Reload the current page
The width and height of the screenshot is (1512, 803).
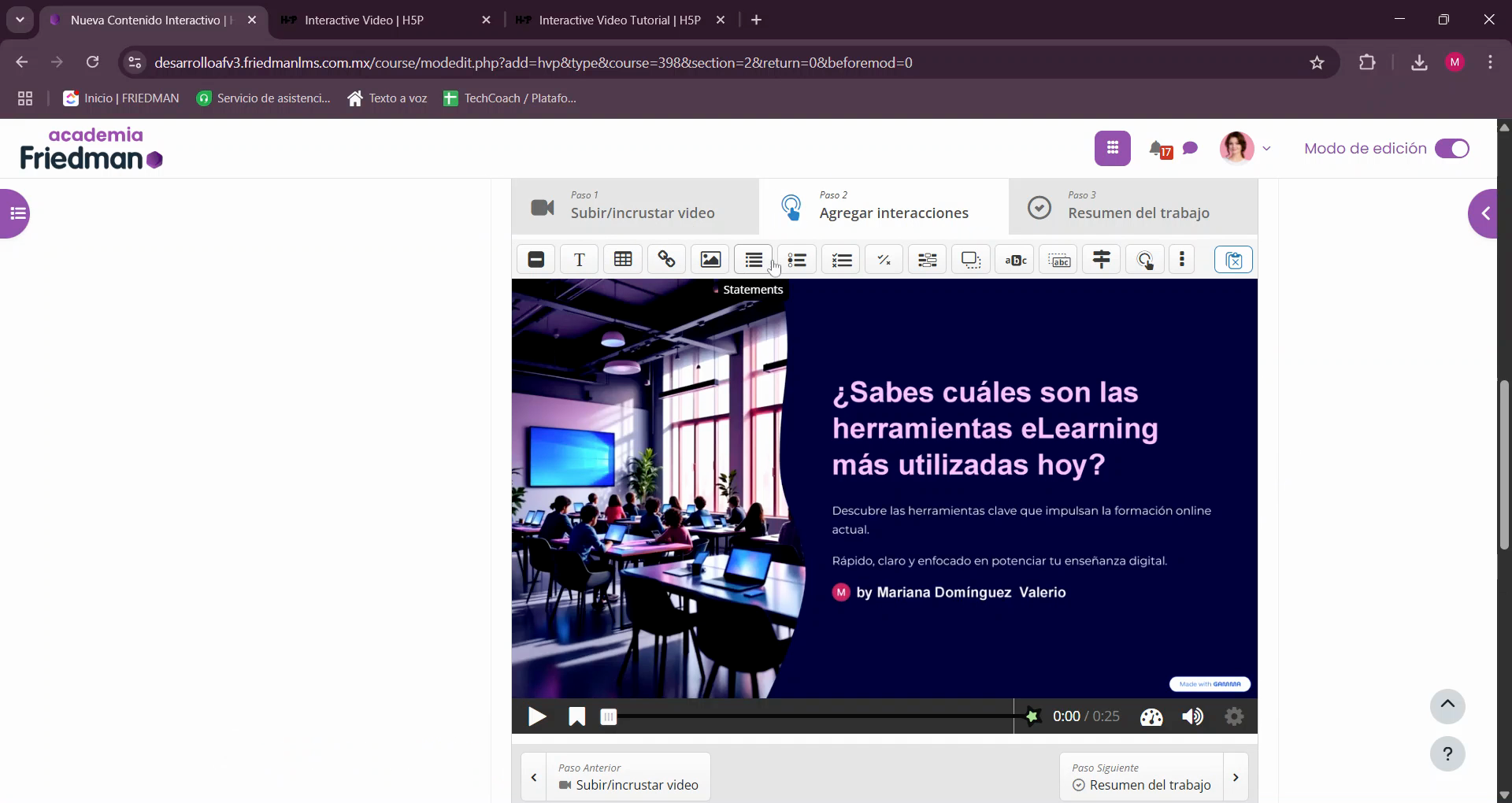[x=93, y=62]
